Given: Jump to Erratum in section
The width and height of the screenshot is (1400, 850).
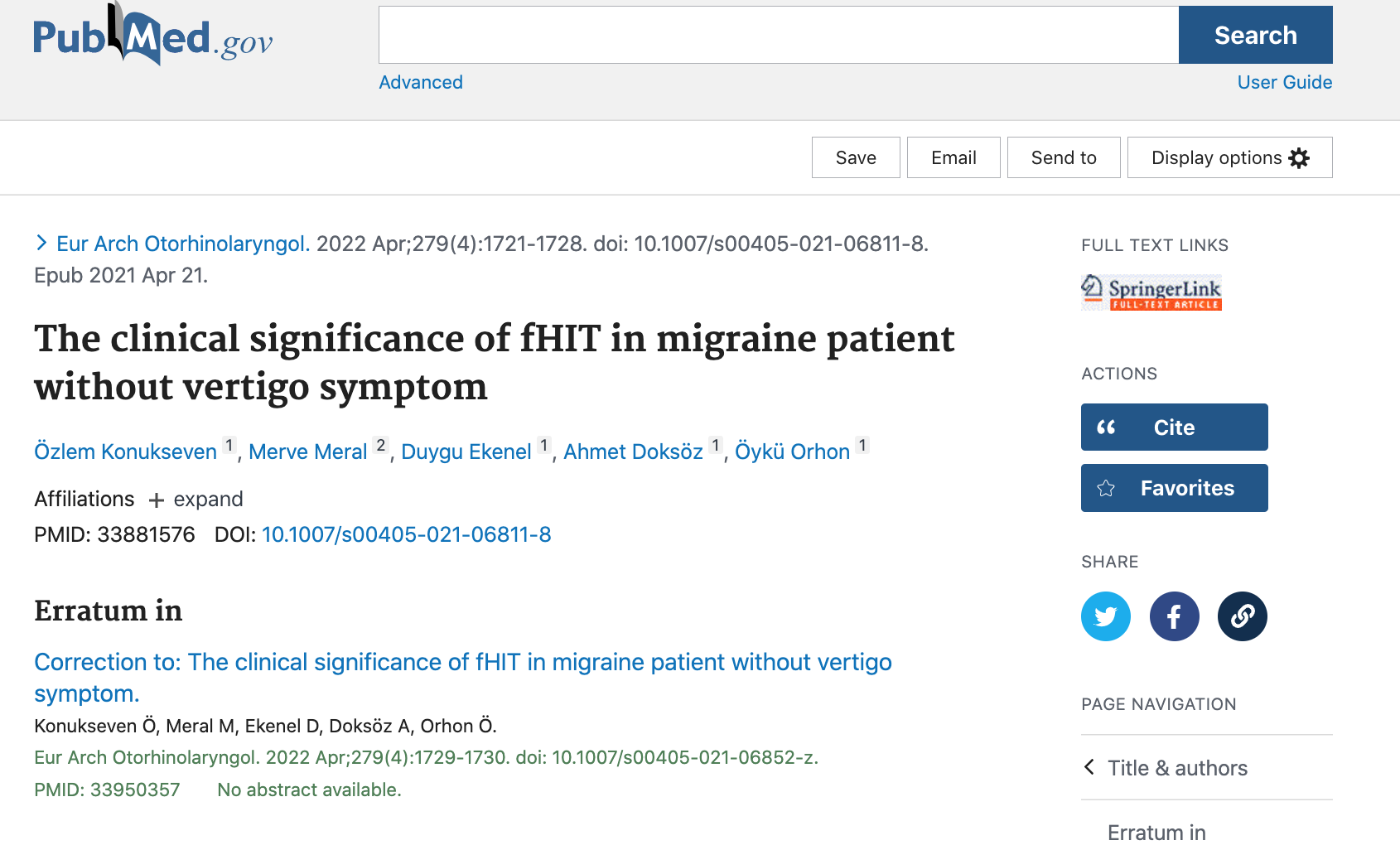Looking at the screenshot, I should [1156, 832].
